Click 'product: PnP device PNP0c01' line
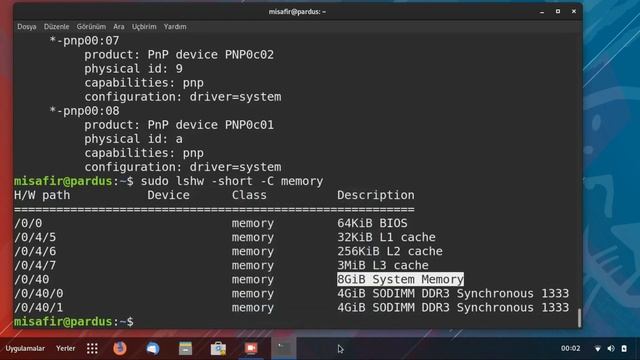Viewport: 640px width, 360px height. click(x=179, y=125)
